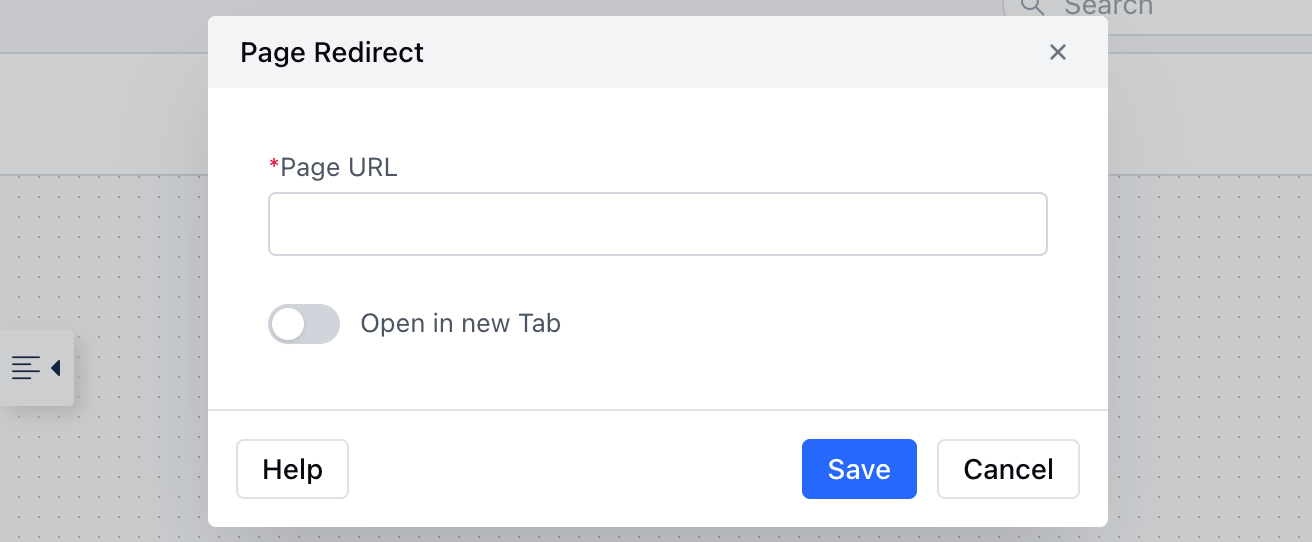Click the empty white area below the toggle
The height and width of the screenshot is (542, 1312).
(x=658, y=378)
